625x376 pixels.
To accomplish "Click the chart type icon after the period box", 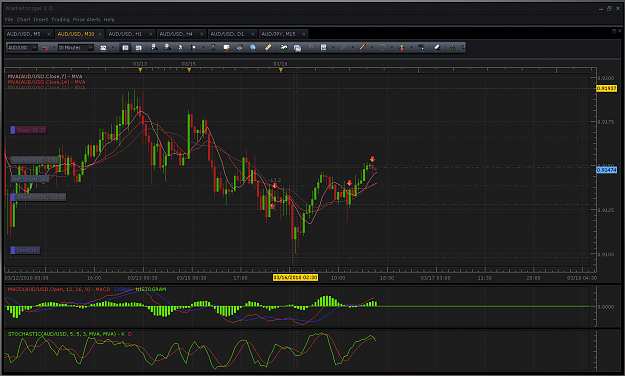I will [103, 48].
